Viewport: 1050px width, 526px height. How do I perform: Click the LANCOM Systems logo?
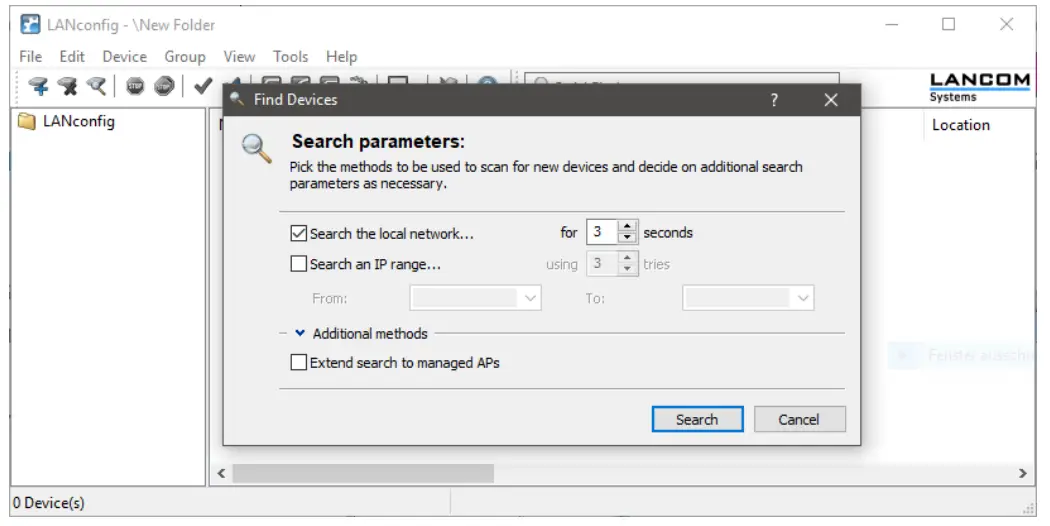pos(980,88)
